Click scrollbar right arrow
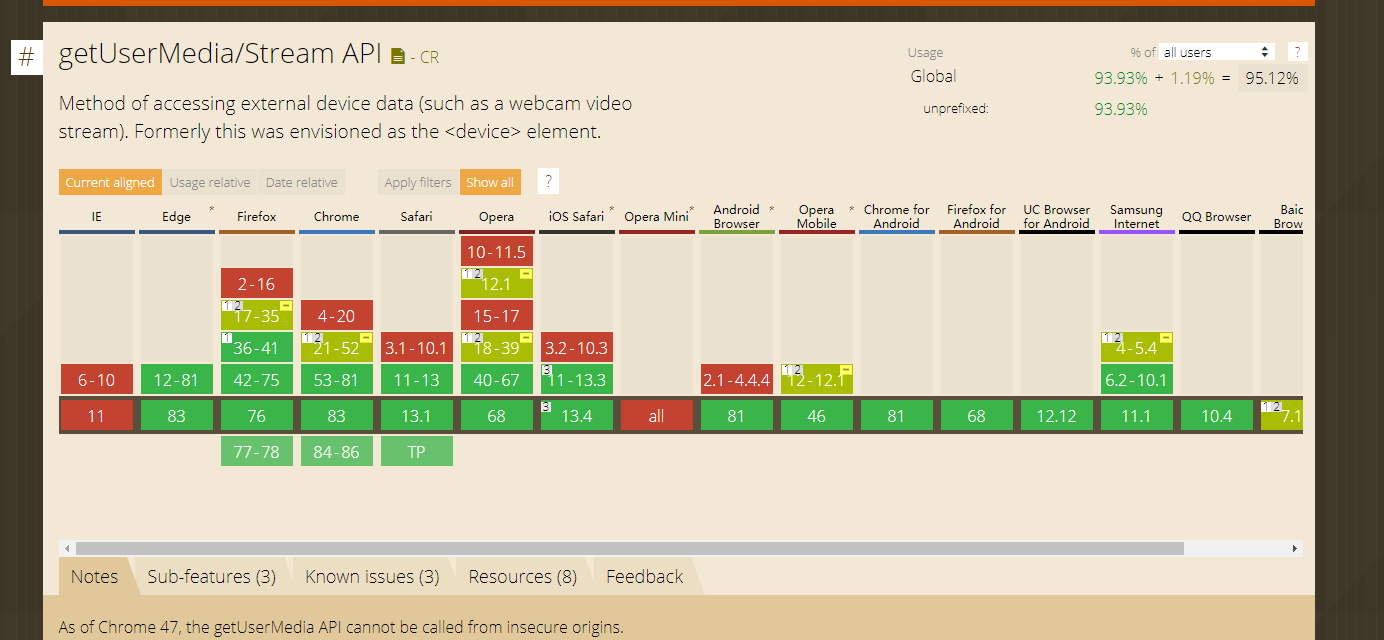Viewport: 1384px width, 640px height. [x=1296, y=549]
